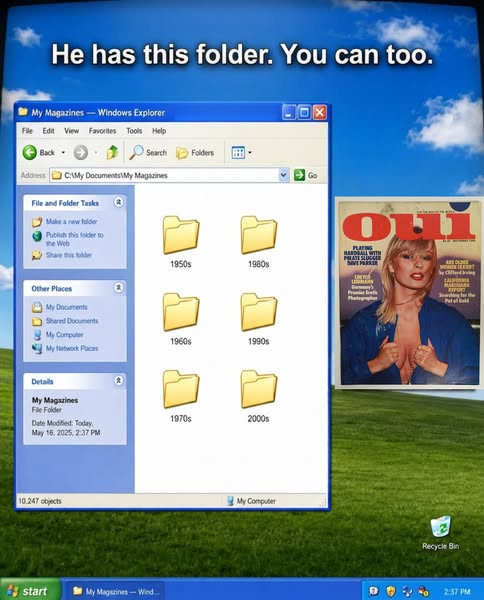This screenshot has width=484, height=600.
Task: Open the 1990s folder icon
Action: (x=259, y=312)
